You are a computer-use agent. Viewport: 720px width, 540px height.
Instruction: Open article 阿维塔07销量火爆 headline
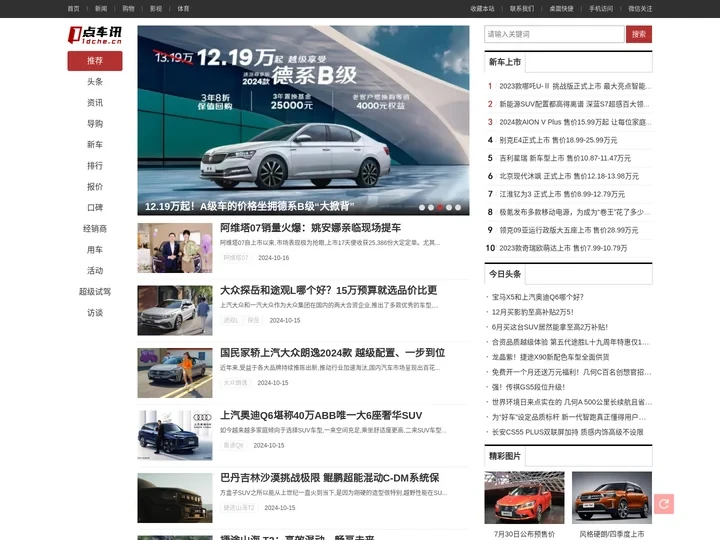(x=310, y=228)
